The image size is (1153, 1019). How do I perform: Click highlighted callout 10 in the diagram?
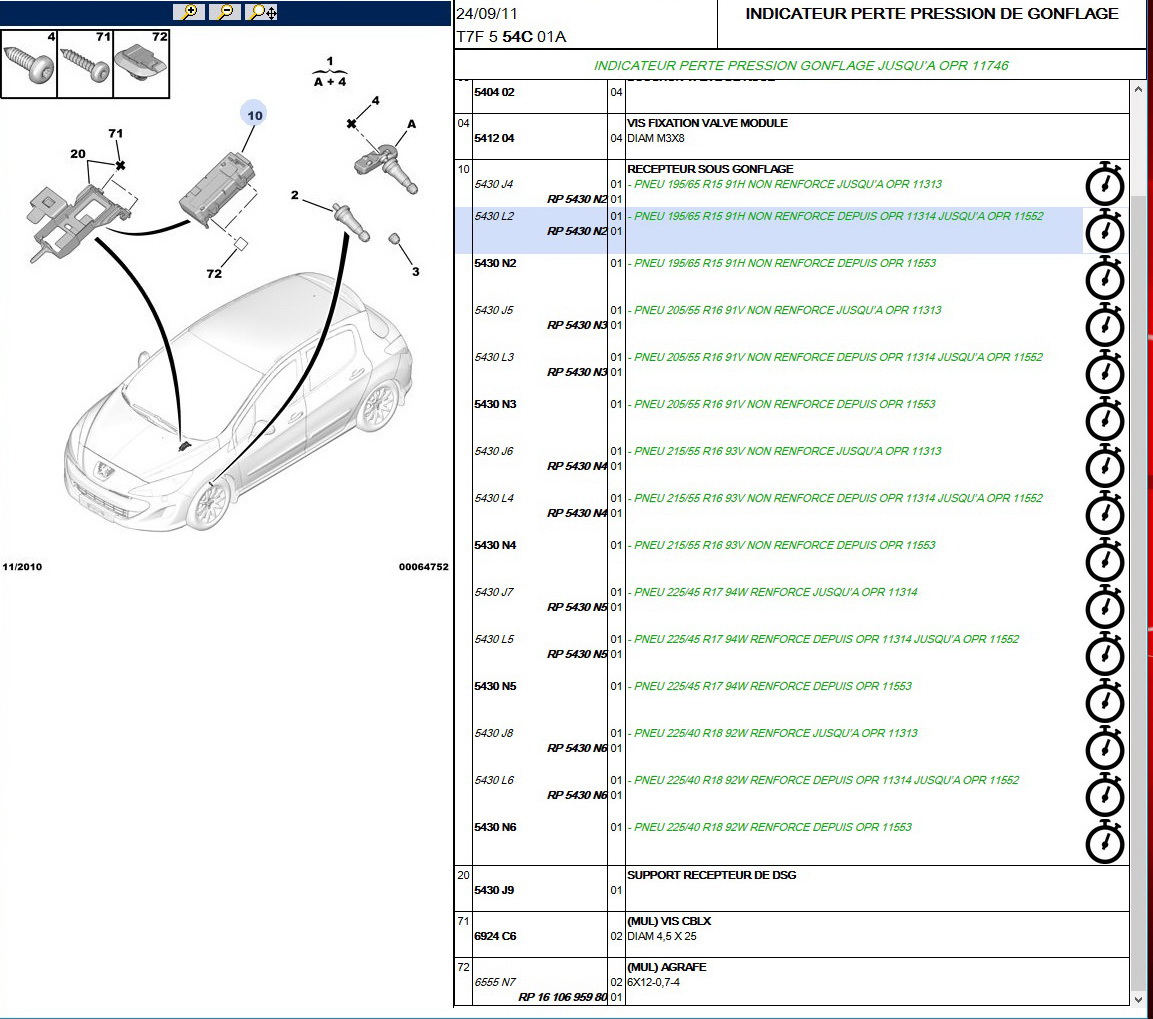(255, 115)
